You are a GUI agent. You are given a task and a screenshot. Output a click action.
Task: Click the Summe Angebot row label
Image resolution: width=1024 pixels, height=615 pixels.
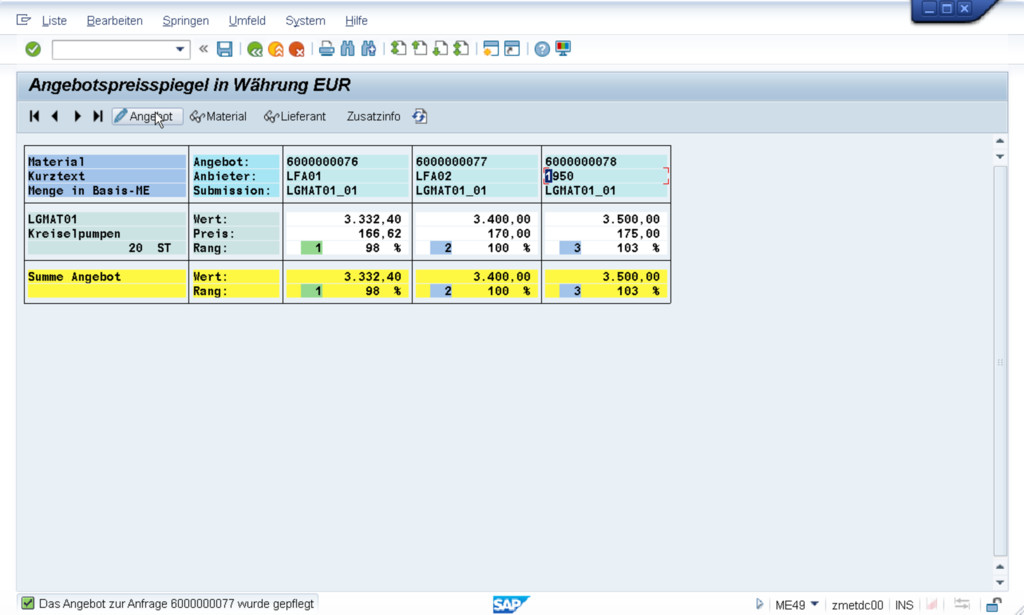click(74, 277)
